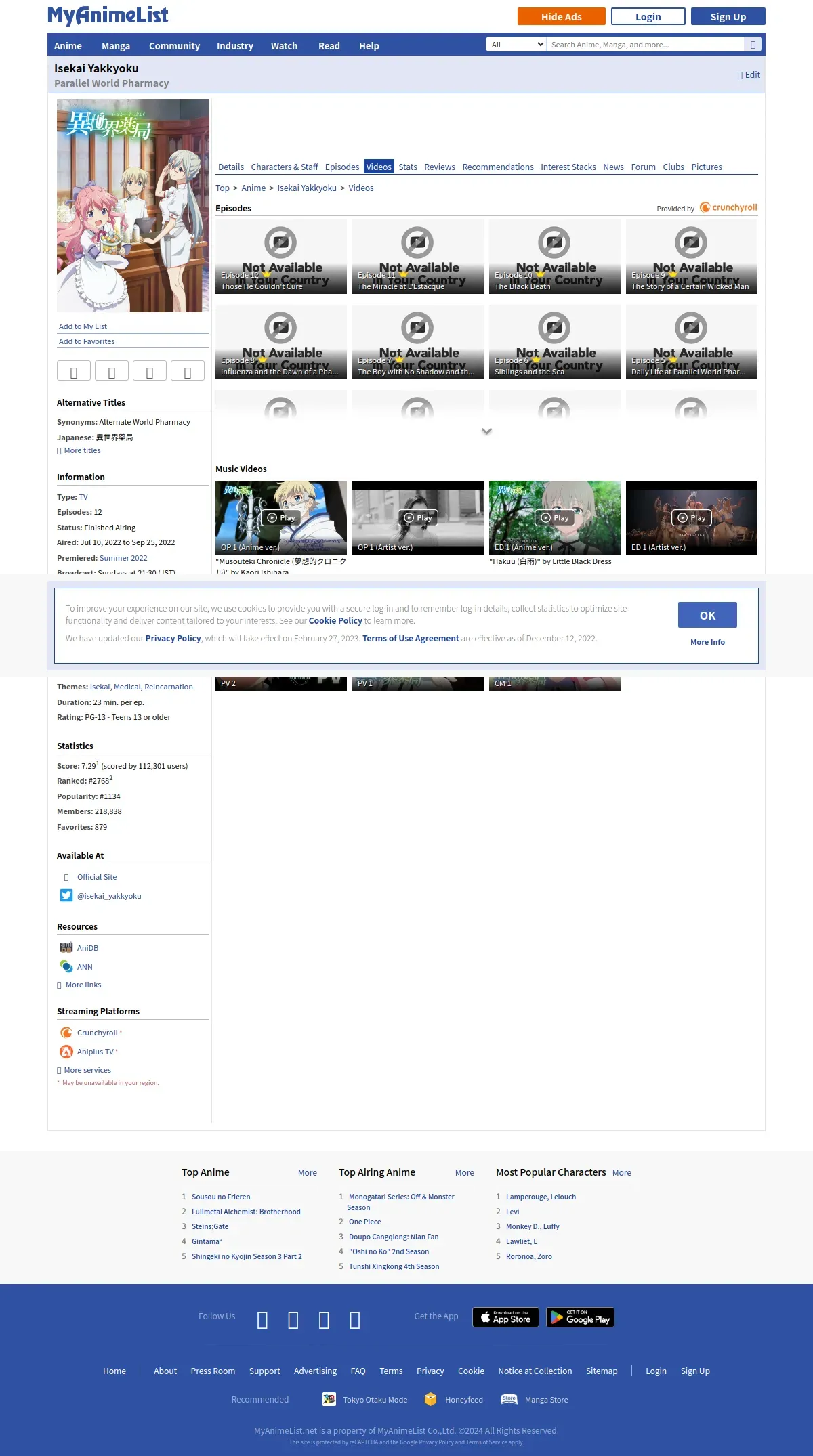
Task: Accept cookies with the OK button
Action: 707,615
